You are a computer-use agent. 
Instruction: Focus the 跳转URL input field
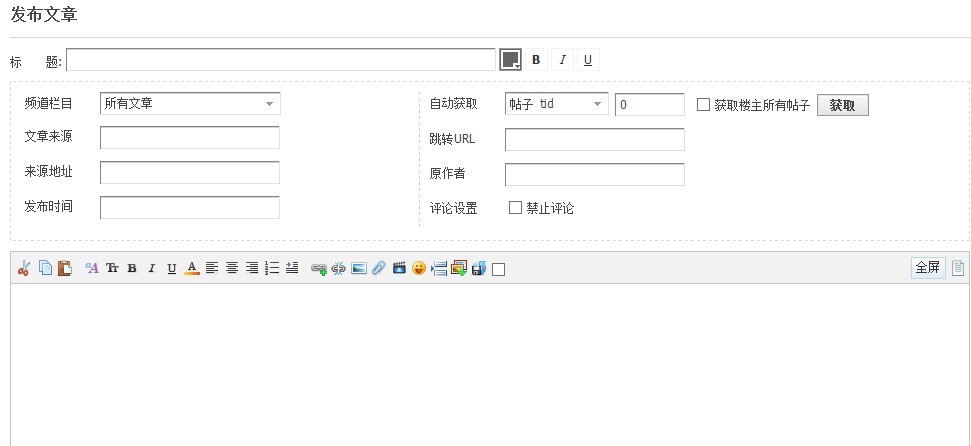coord(595,139)
